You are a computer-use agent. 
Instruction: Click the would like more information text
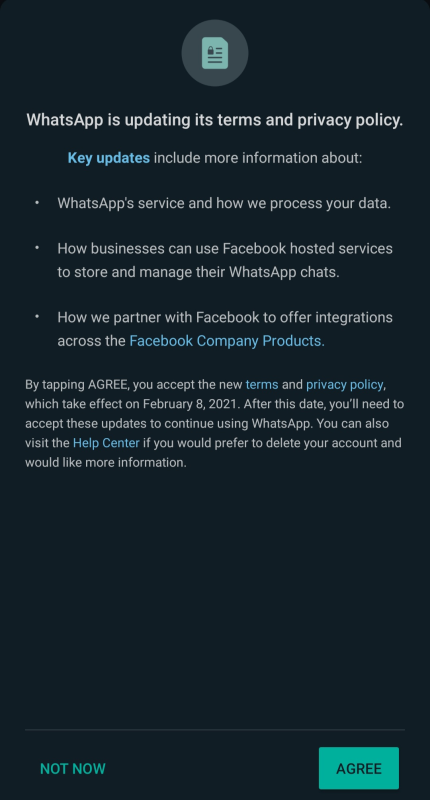tap(106, 462)
